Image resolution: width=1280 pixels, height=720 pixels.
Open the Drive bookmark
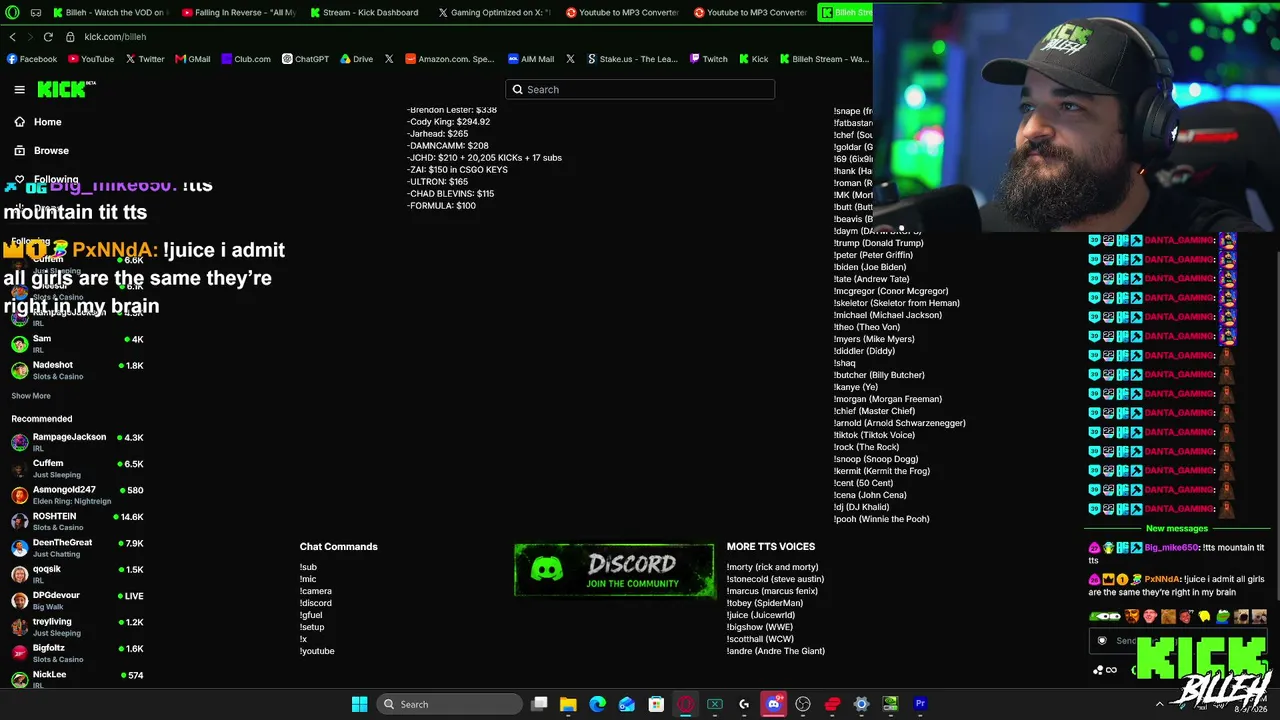(356, 59)
